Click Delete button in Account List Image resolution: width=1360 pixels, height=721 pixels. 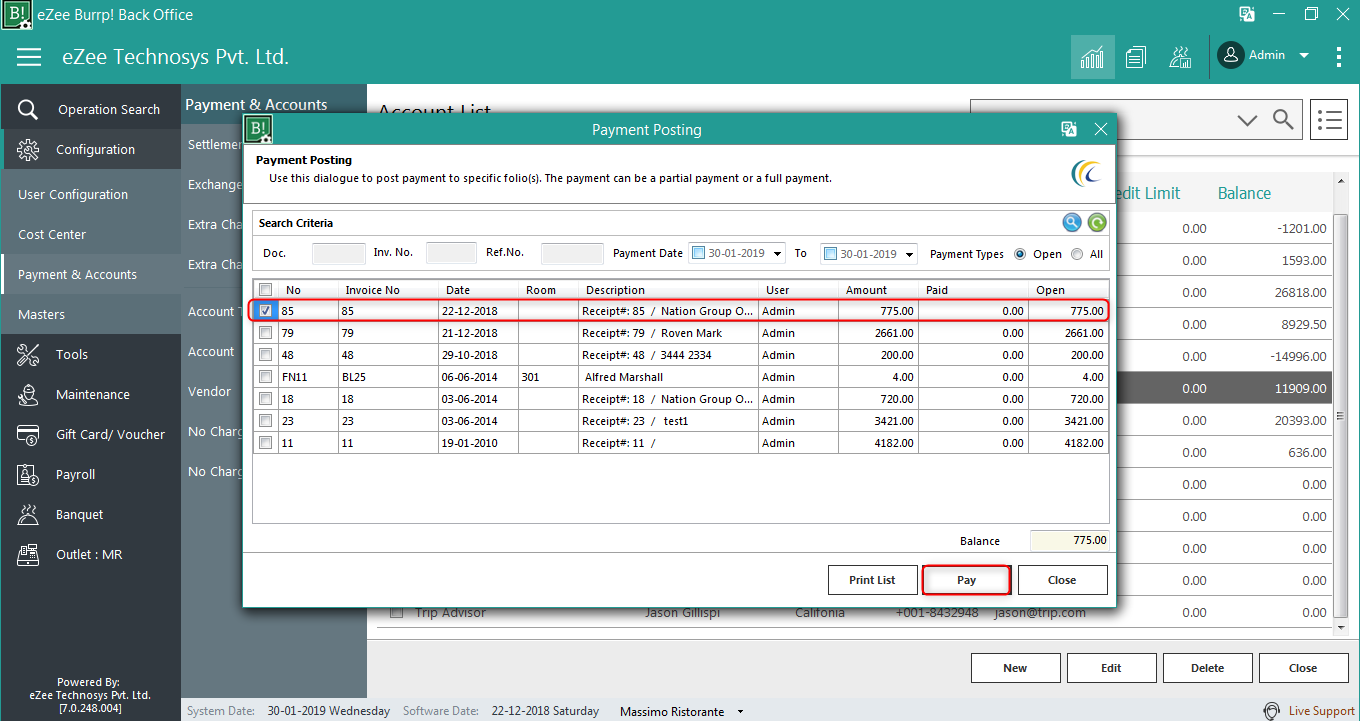tap(1207, 668)
